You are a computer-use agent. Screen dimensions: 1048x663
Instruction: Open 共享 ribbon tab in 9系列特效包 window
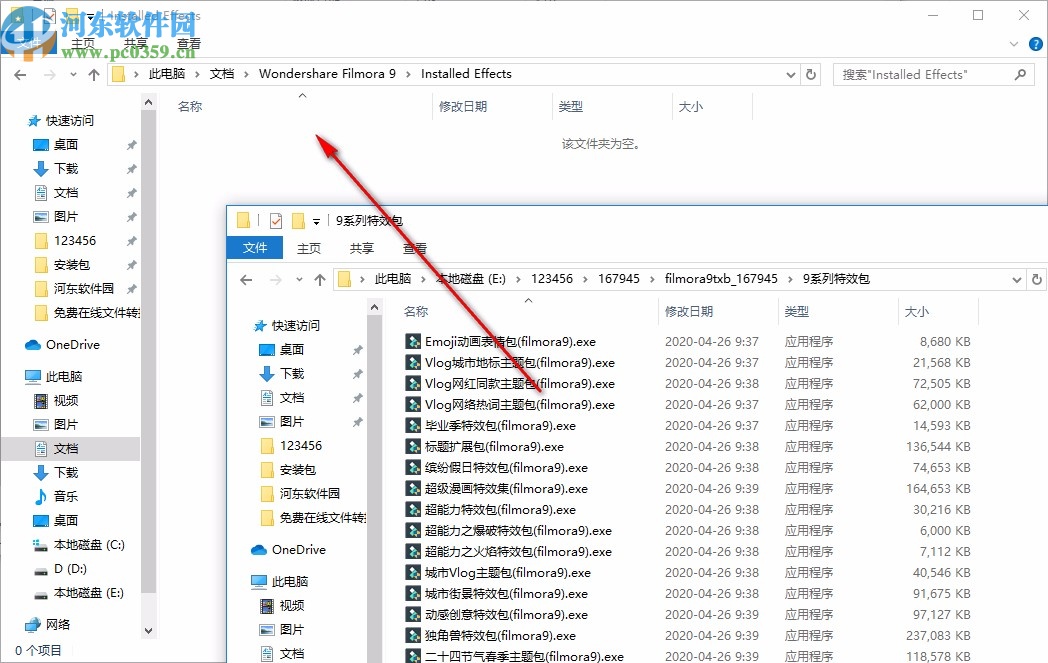(362, 249)
